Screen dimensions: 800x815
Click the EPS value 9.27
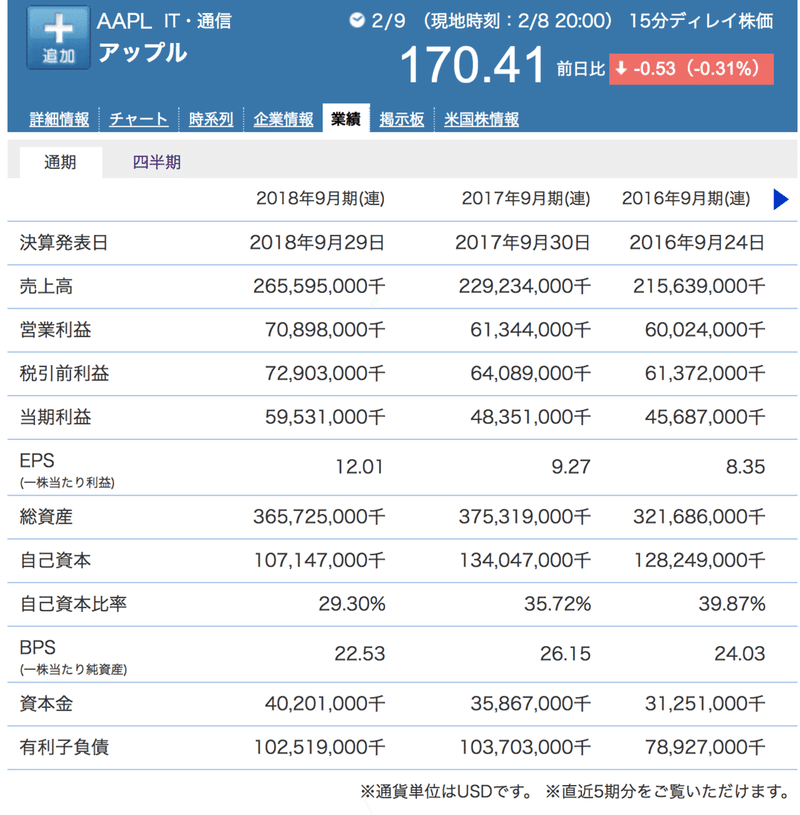coord(571,467)
